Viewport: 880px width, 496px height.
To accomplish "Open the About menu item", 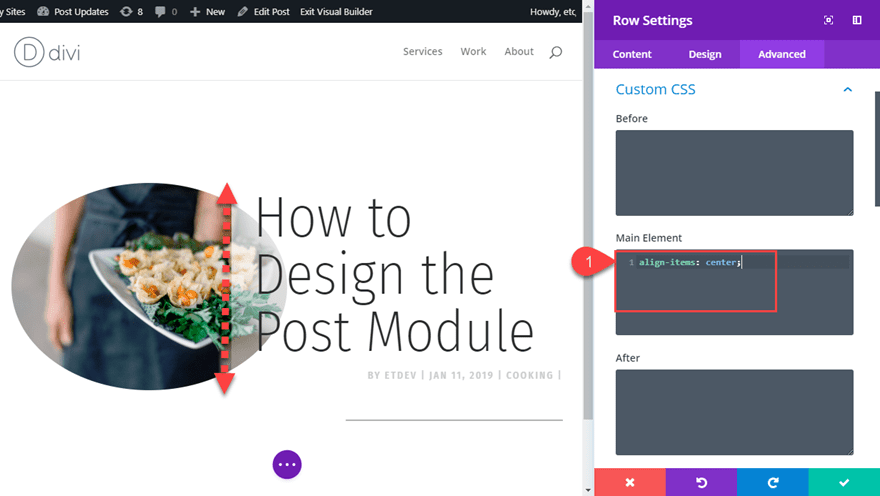I will (519, 52).
